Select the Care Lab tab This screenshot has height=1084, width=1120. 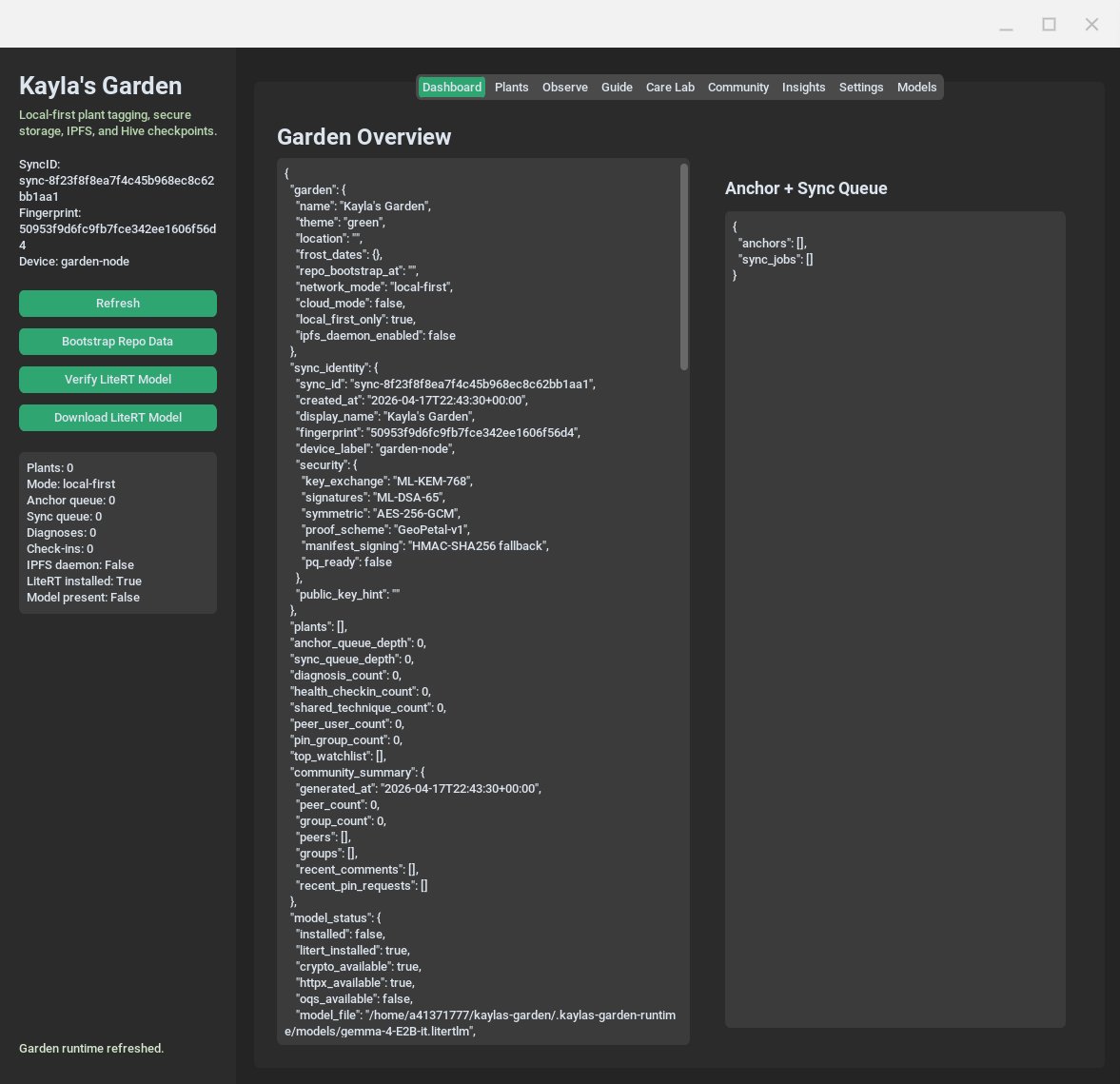tap(670, 88)
